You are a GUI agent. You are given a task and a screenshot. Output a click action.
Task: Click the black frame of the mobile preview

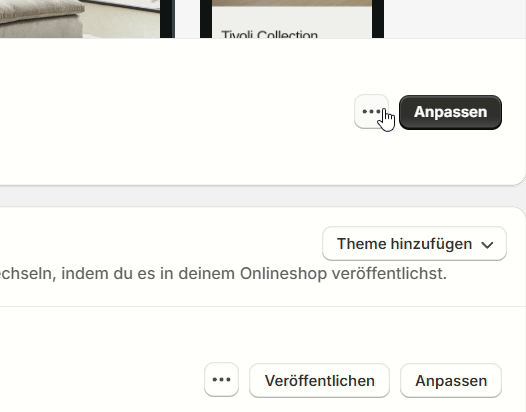click(x=378, y=19)
